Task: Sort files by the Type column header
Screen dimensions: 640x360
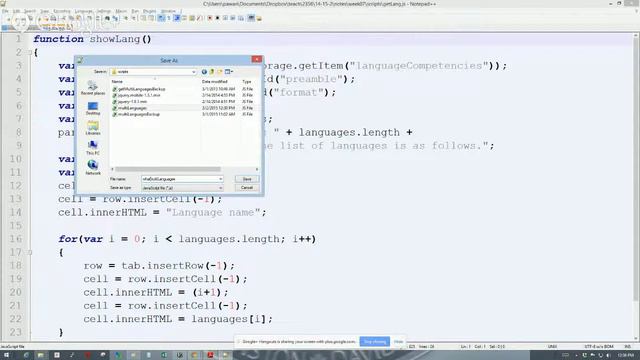Action: [x=247, y=82]
